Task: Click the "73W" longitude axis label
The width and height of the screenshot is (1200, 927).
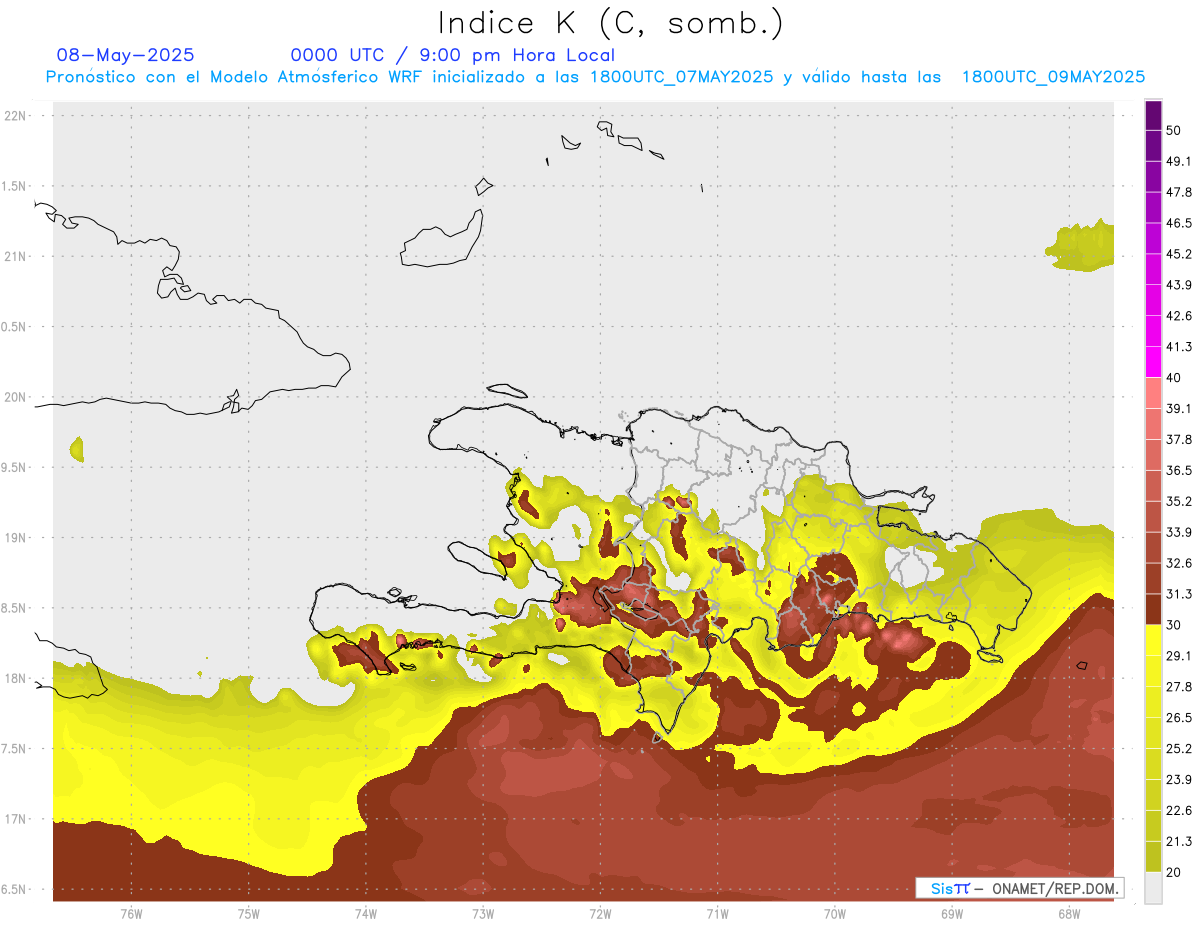Action: (x=483, y=914)
